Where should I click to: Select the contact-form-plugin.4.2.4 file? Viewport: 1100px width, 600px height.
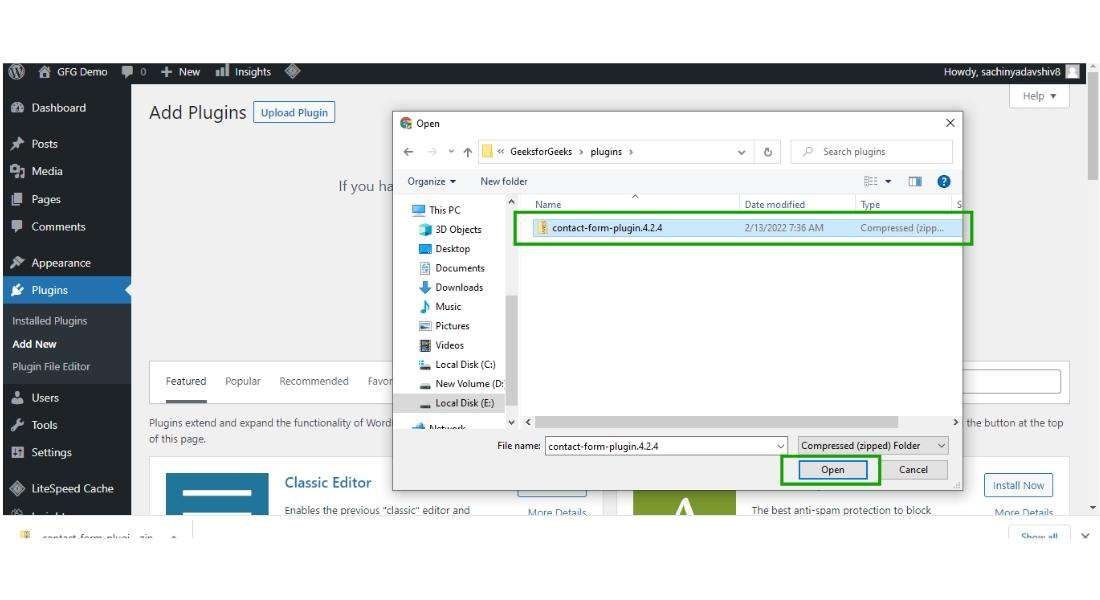coord(747,227)
